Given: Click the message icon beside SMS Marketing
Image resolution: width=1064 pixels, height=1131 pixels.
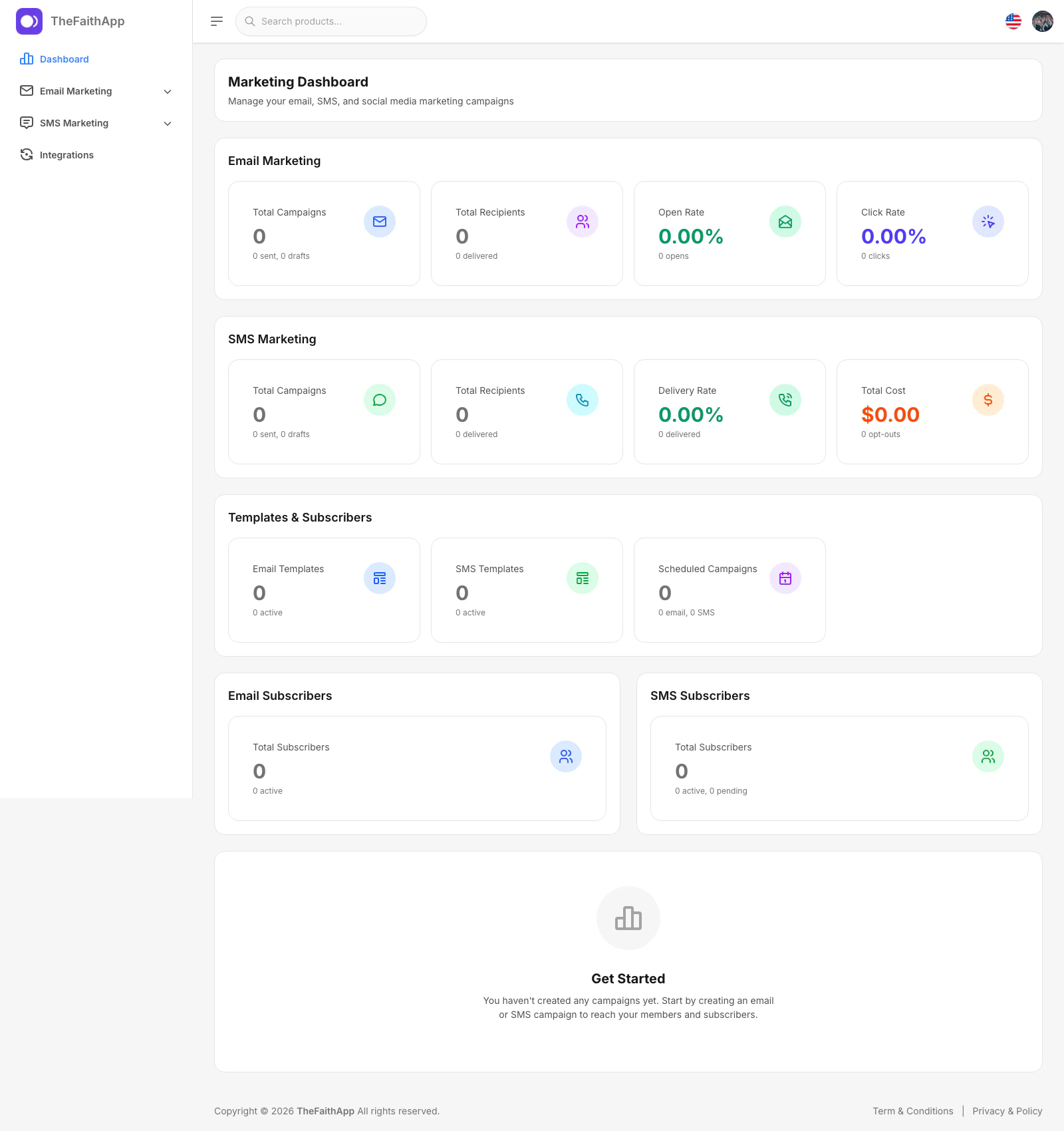Looking at the screenshot, I should pyautogui.click(x=27, y=122).
